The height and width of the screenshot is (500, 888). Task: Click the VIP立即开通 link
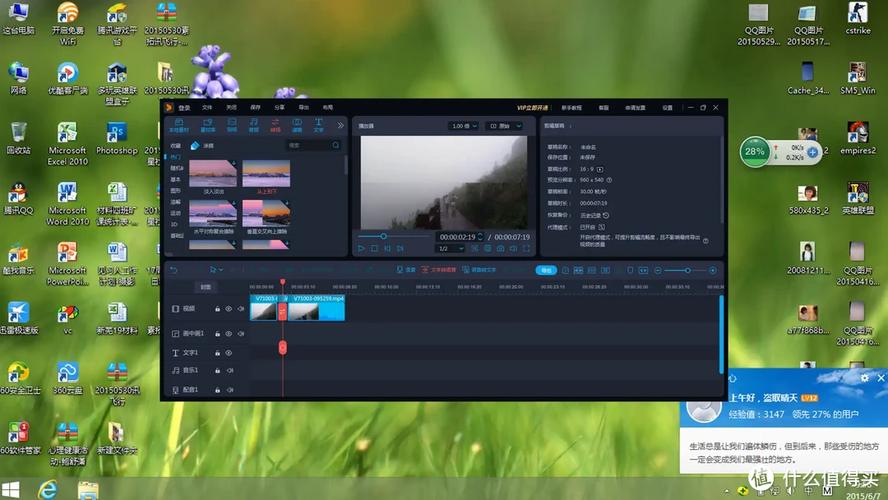532,108
